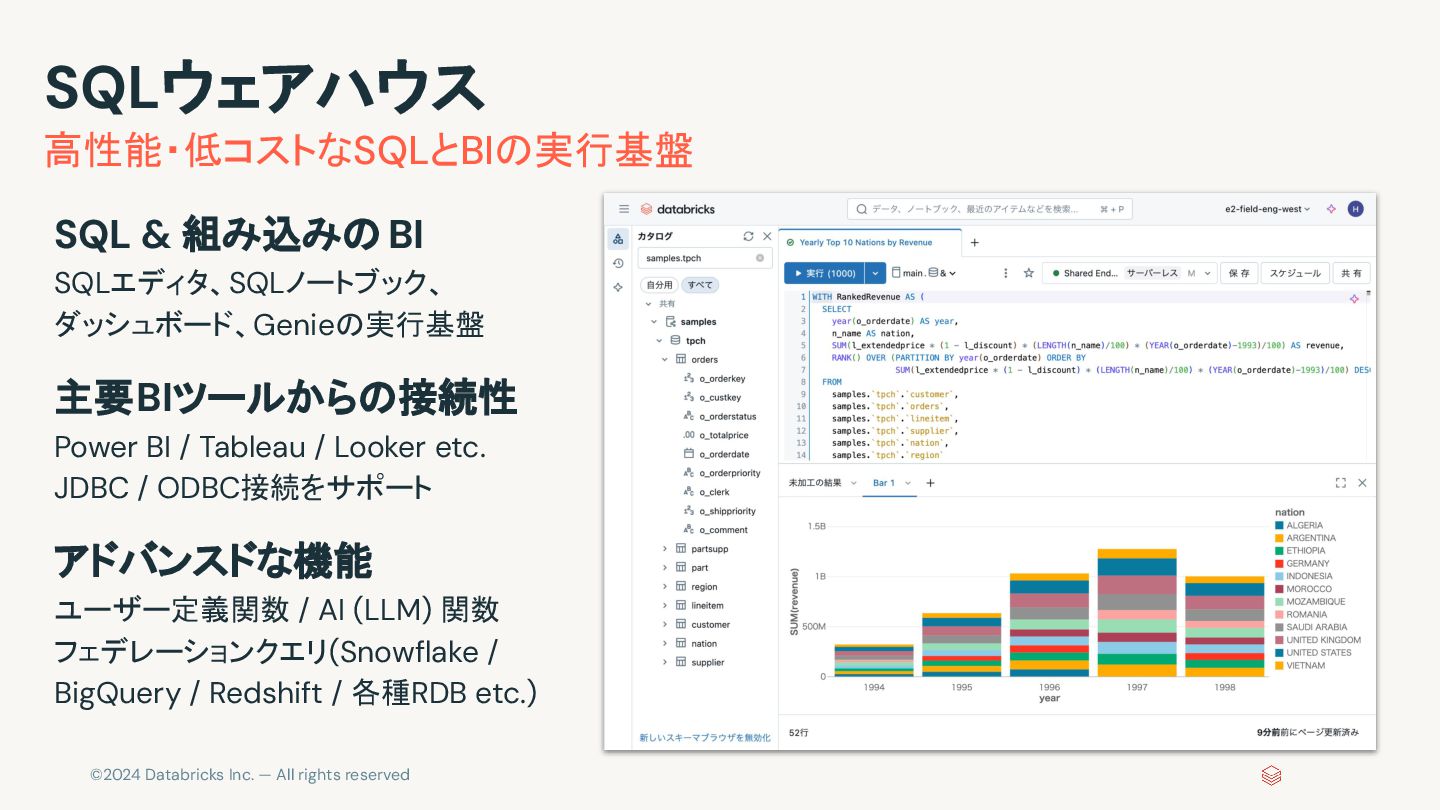This screenshot has height=810, width=1440.
Task: Collapse the orders table node
Action: point(664,359)
